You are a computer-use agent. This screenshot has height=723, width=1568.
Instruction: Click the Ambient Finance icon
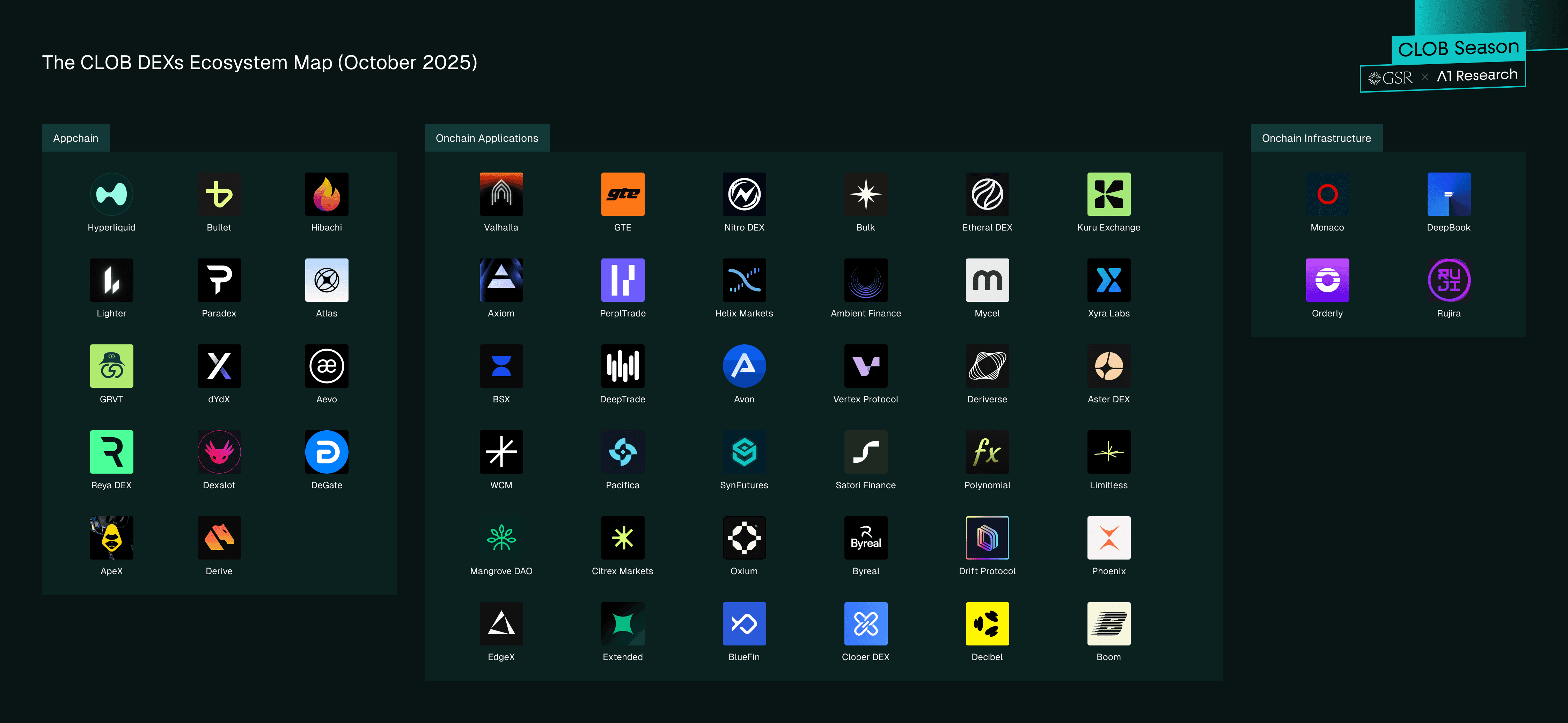click(x=866, y=280)
